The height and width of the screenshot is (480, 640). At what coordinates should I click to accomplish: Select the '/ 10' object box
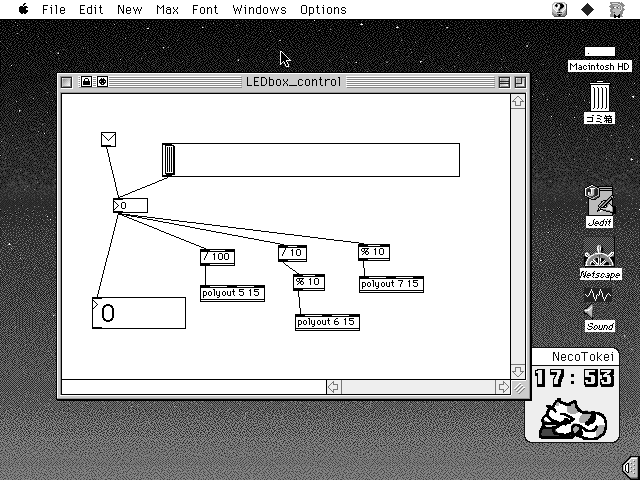pyautogui.click(x=292, y=253)
